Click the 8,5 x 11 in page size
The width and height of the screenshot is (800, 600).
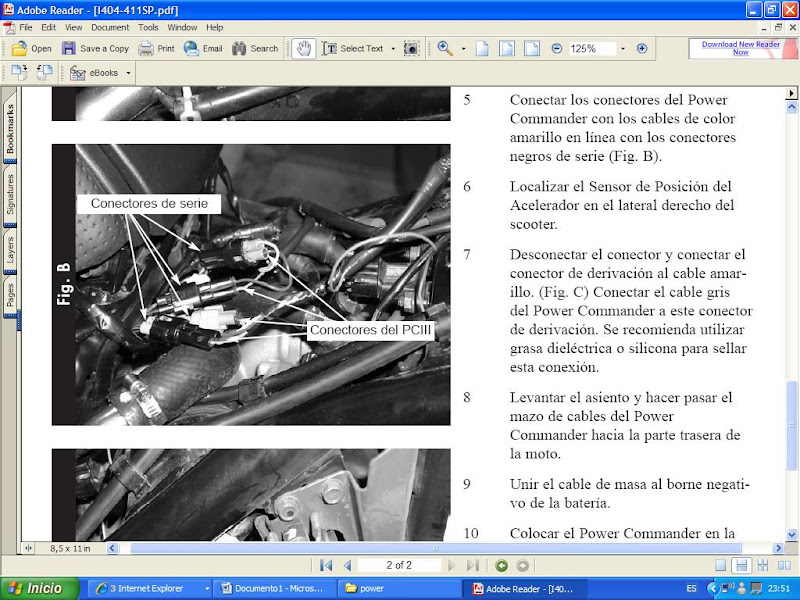pos(70,548)
